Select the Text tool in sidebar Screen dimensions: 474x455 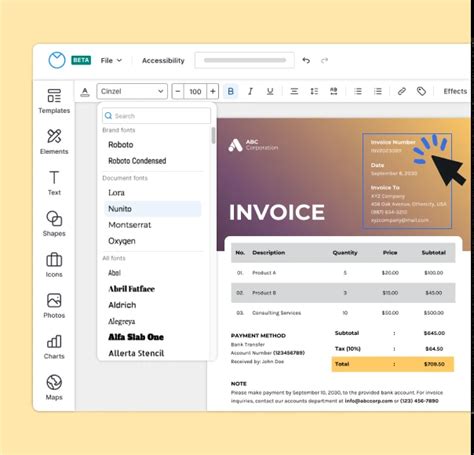tap(54, 183)
